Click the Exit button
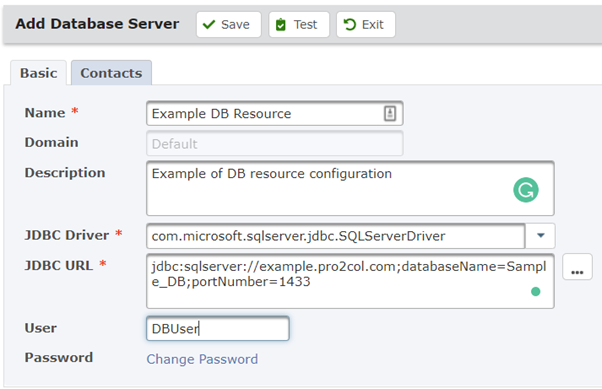 366,25
